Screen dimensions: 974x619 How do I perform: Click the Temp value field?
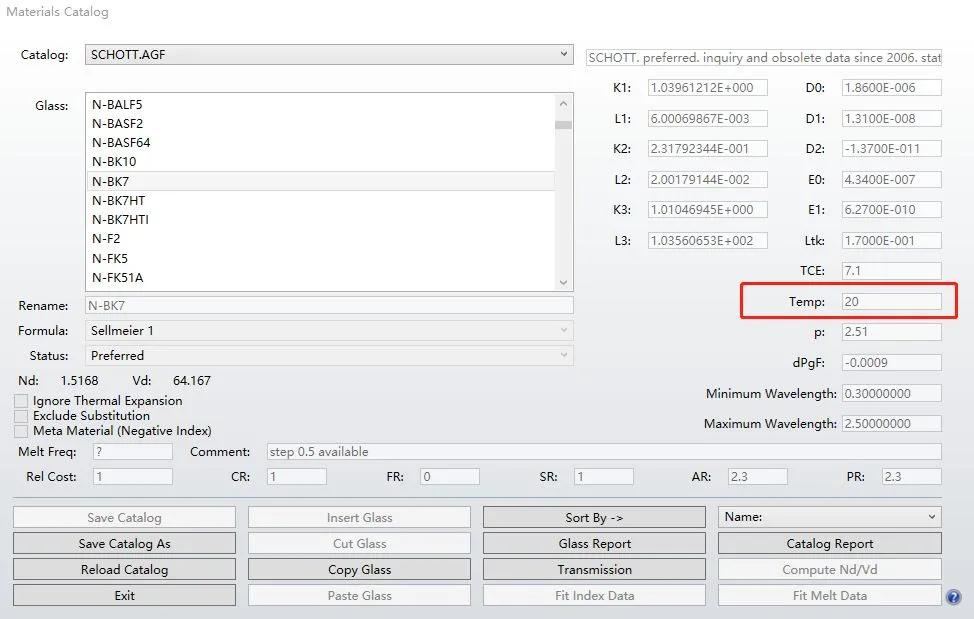pyautogui.click(x=891, y=301)
